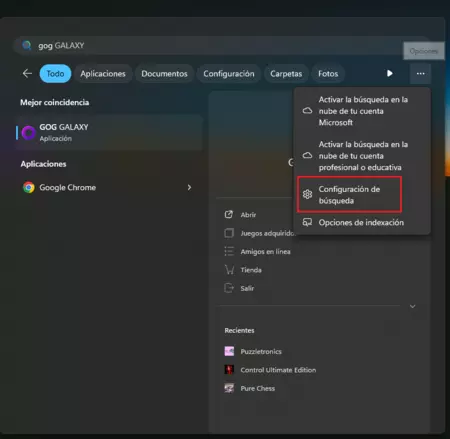
Task: Open Puzzletronics from Recientes
Action: tap(261, 351)
